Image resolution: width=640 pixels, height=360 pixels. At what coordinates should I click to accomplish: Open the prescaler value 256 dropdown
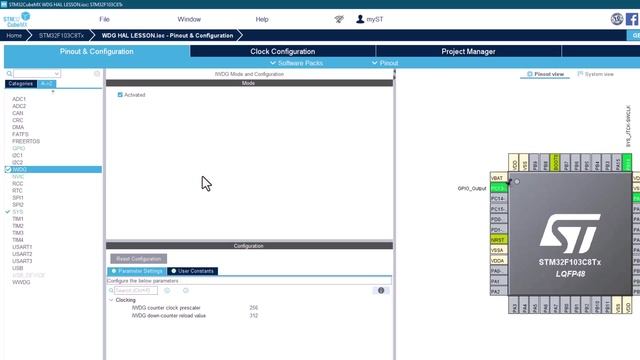pyautogui.click(x=253, y=308)
